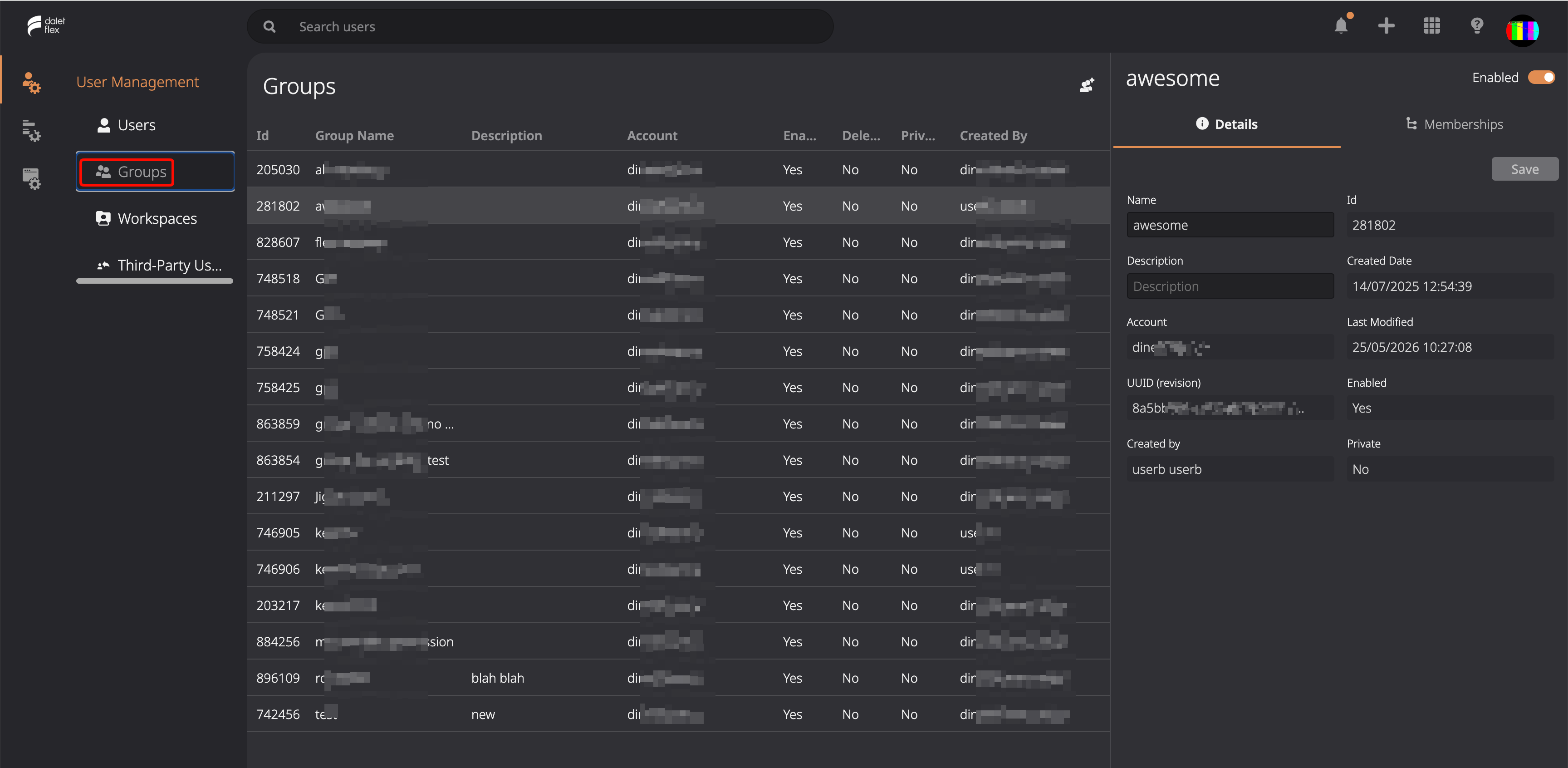Click the User Management heading
Screen dimensions: 1568x768
(x=137, y=82)
